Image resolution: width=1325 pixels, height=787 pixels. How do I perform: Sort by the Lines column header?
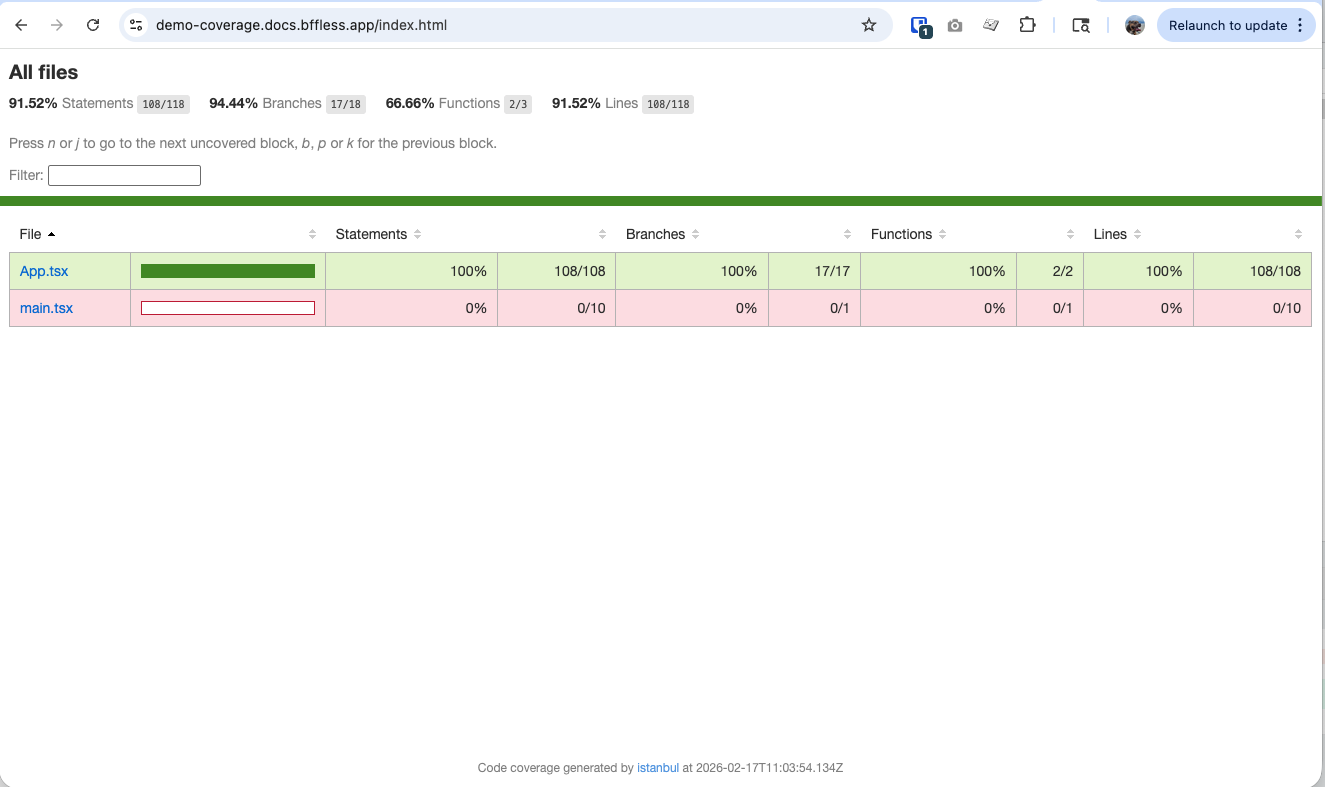pyautogui.click(x=1110, y=234)
